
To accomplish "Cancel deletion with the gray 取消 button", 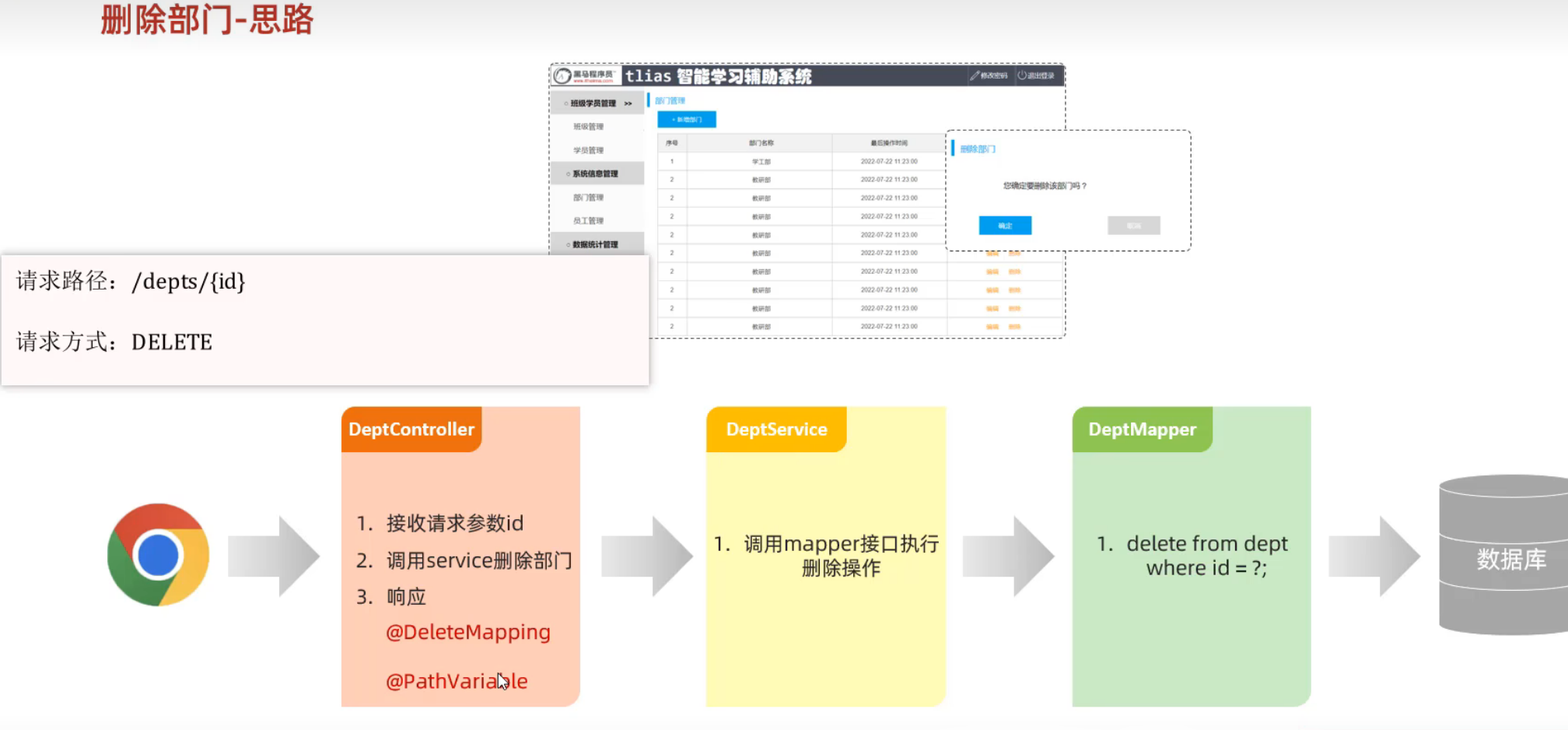I will [1133, 226].
